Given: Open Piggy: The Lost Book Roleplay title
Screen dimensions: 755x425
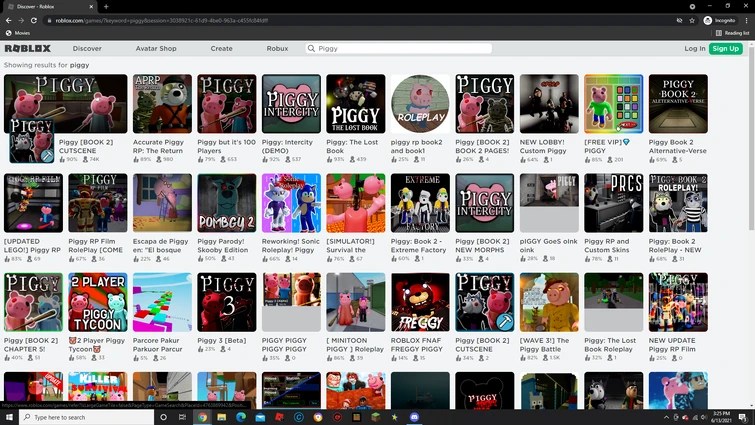Looking at the screenshot, I should click(610, 345).
